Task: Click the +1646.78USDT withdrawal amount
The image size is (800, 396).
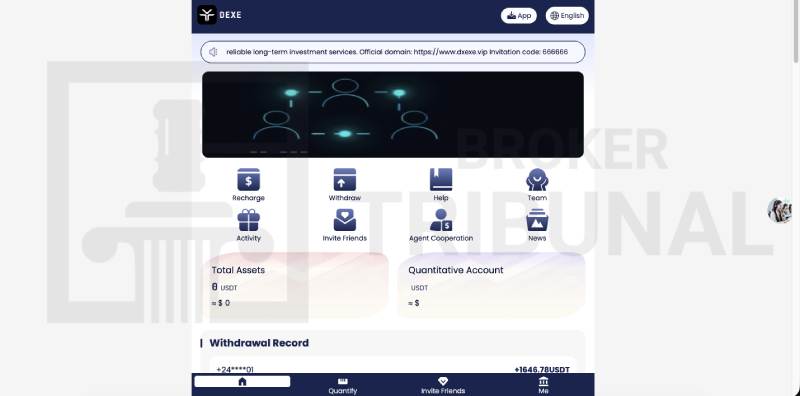Action: pos(542,369)
